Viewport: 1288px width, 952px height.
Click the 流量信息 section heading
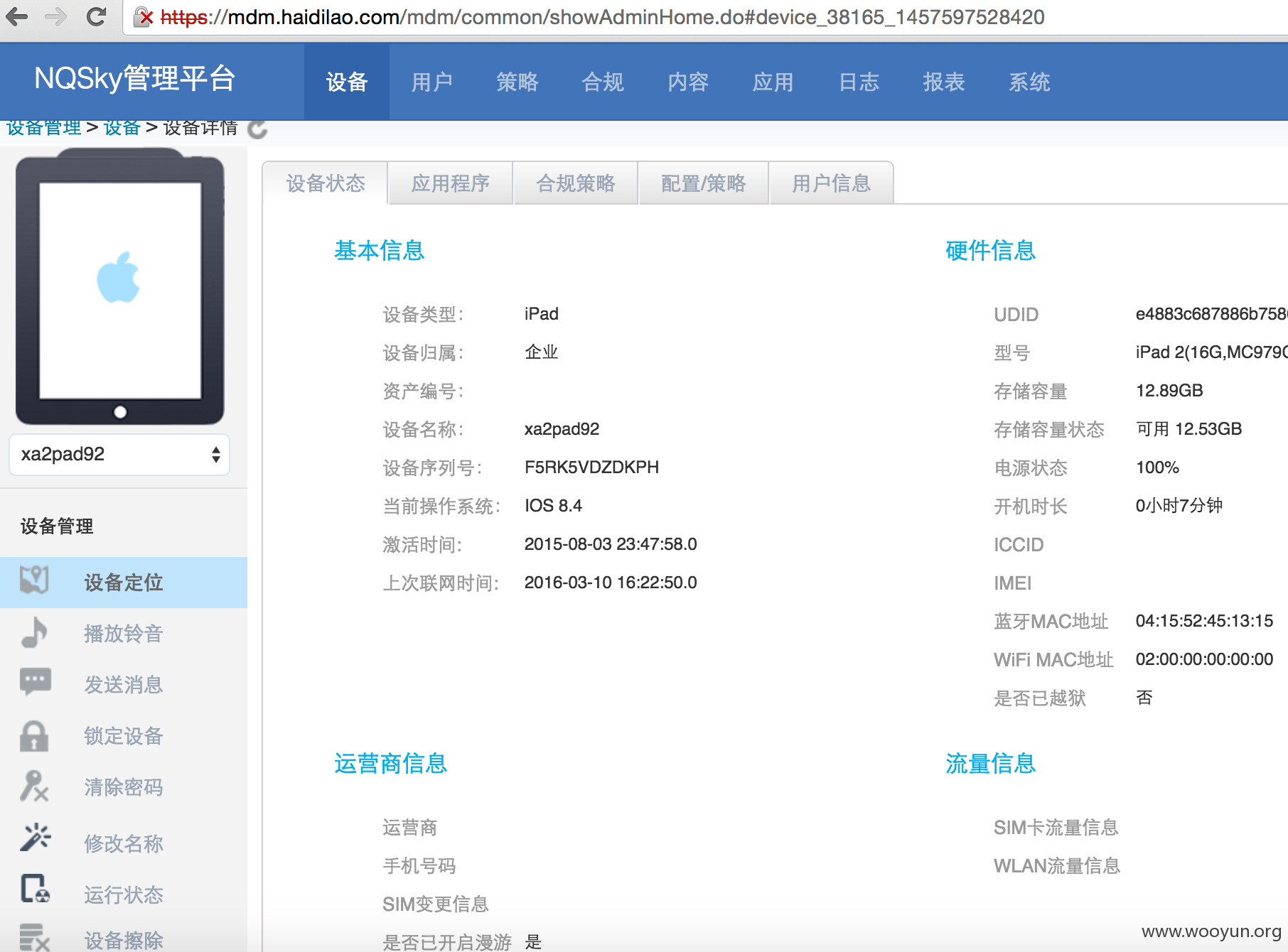click(x=990, y=763)
